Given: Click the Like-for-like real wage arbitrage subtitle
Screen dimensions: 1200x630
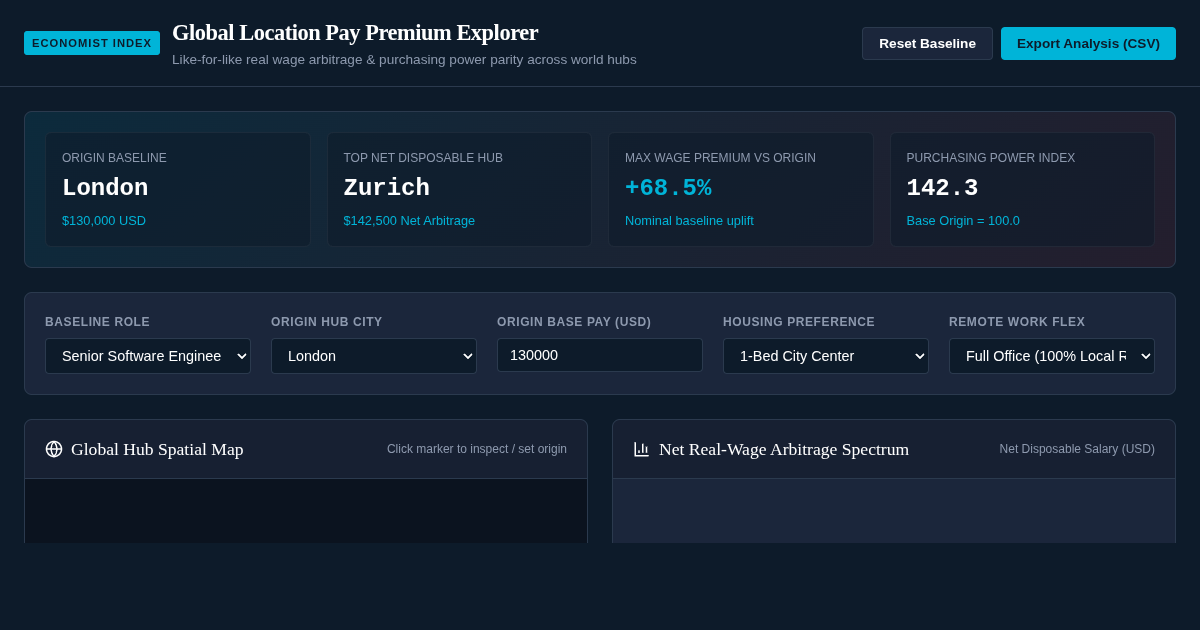Looking at the screenshot, I should 404,60.
